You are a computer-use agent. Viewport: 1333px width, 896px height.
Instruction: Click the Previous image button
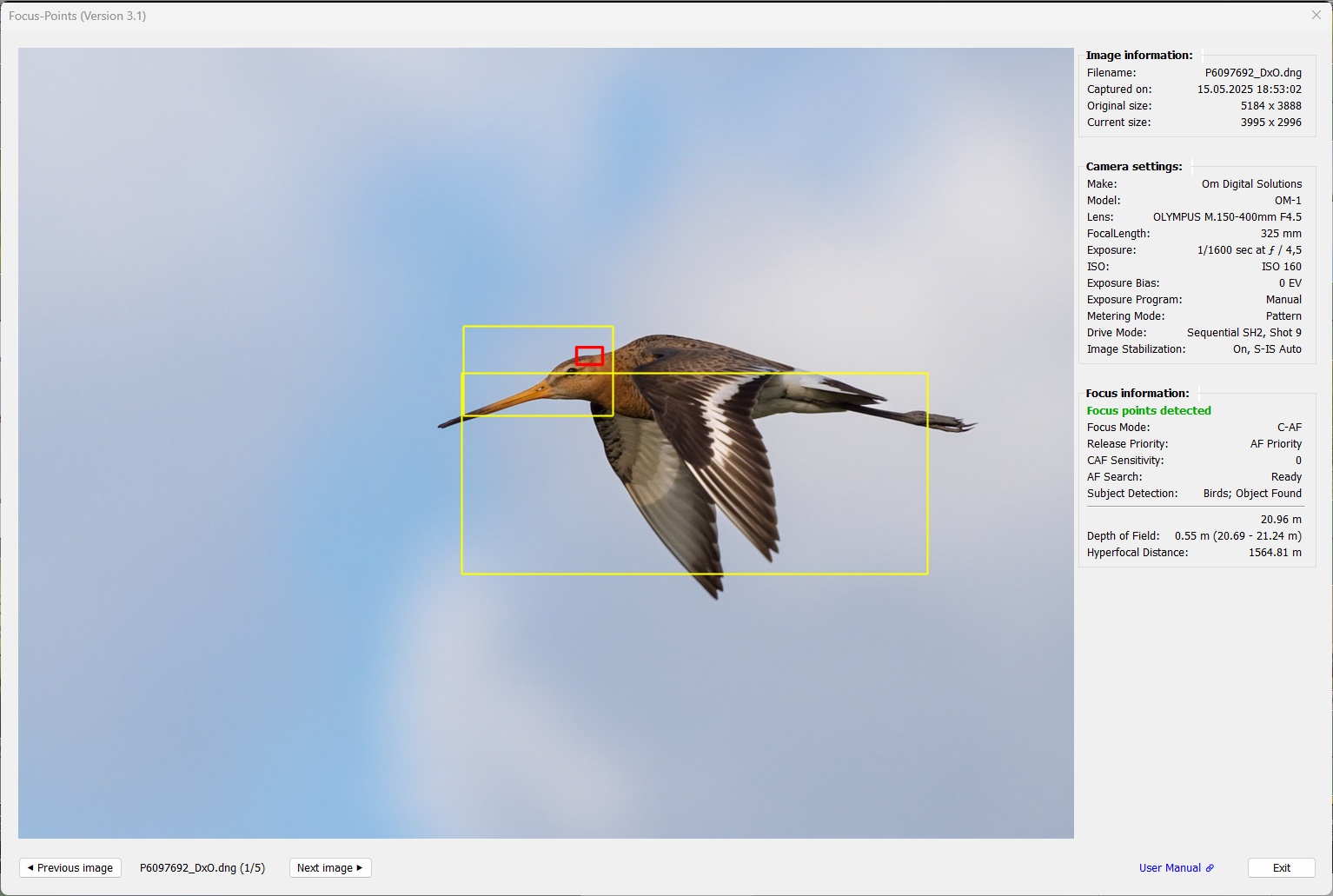[70, 867]
